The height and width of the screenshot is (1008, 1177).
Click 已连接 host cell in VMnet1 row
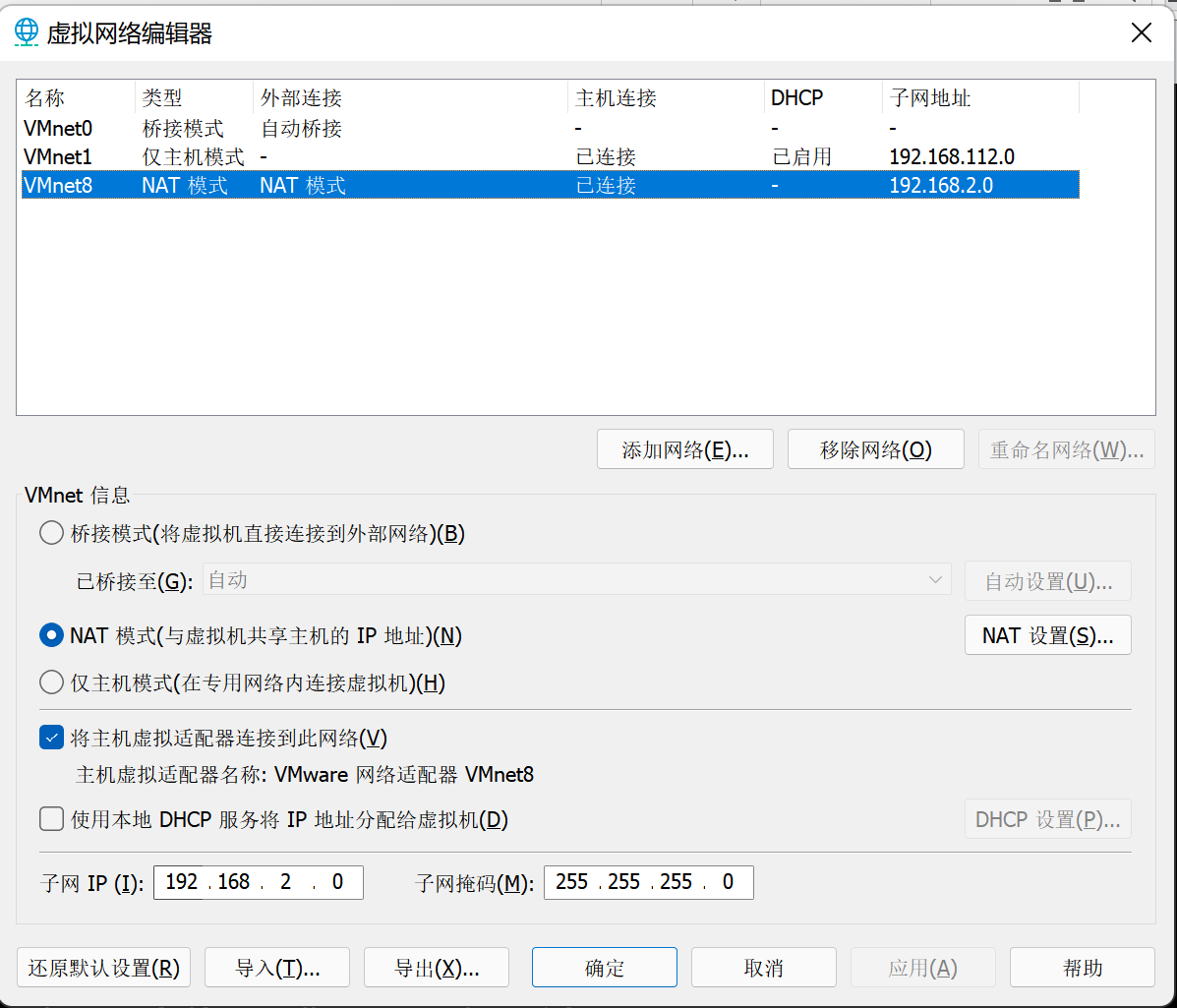[606, 157]
